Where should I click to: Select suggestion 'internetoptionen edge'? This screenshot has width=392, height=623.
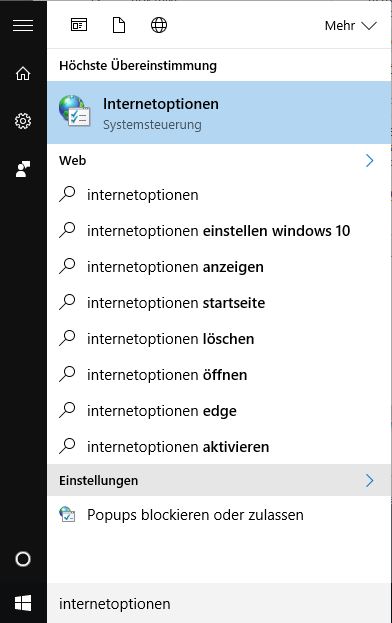click(x=219, y=411)
